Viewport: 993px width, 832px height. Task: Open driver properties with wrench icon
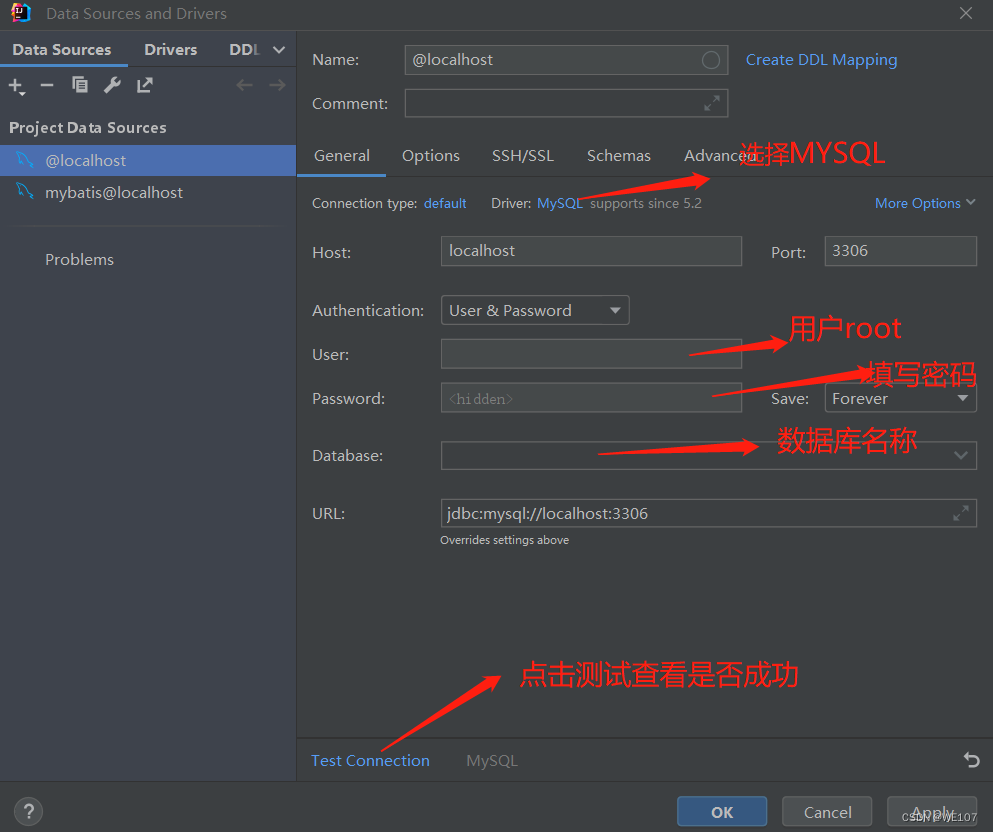(112, 85)
